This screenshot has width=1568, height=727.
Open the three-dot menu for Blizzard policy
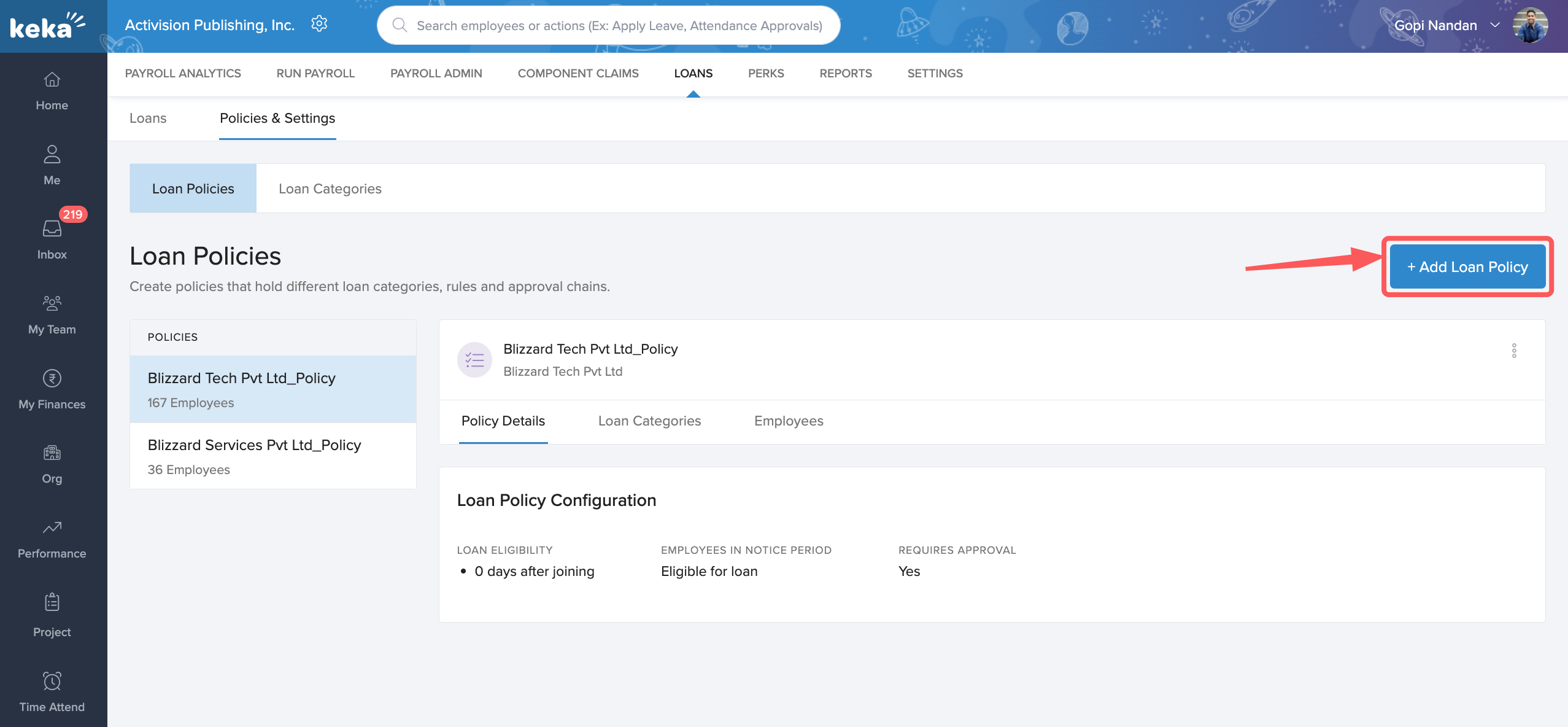pos(1514,351)
